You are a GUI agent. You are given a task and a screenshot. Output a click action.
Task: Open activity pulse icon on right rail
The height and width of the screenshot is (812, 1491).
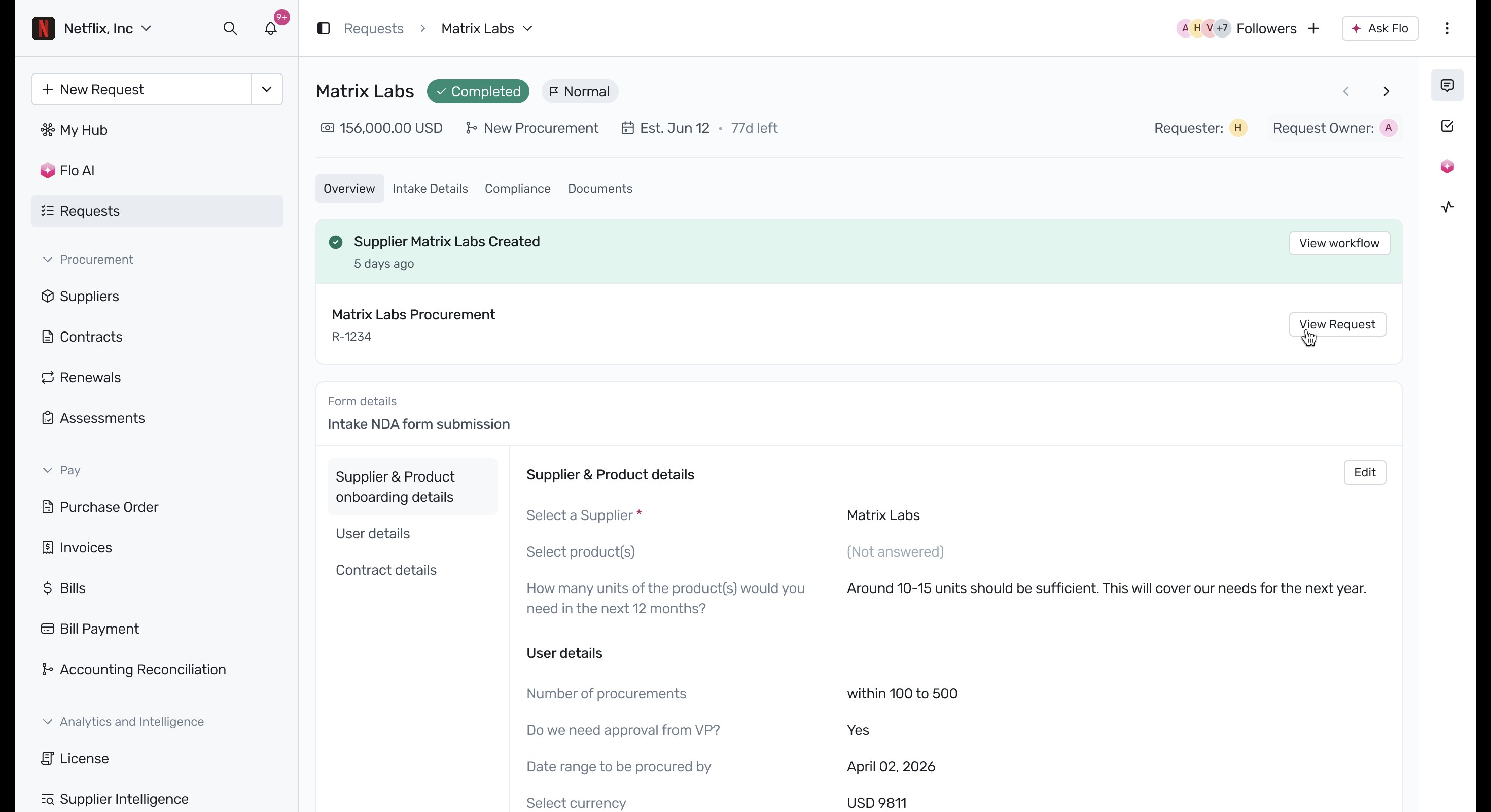tap(1447, 207)
